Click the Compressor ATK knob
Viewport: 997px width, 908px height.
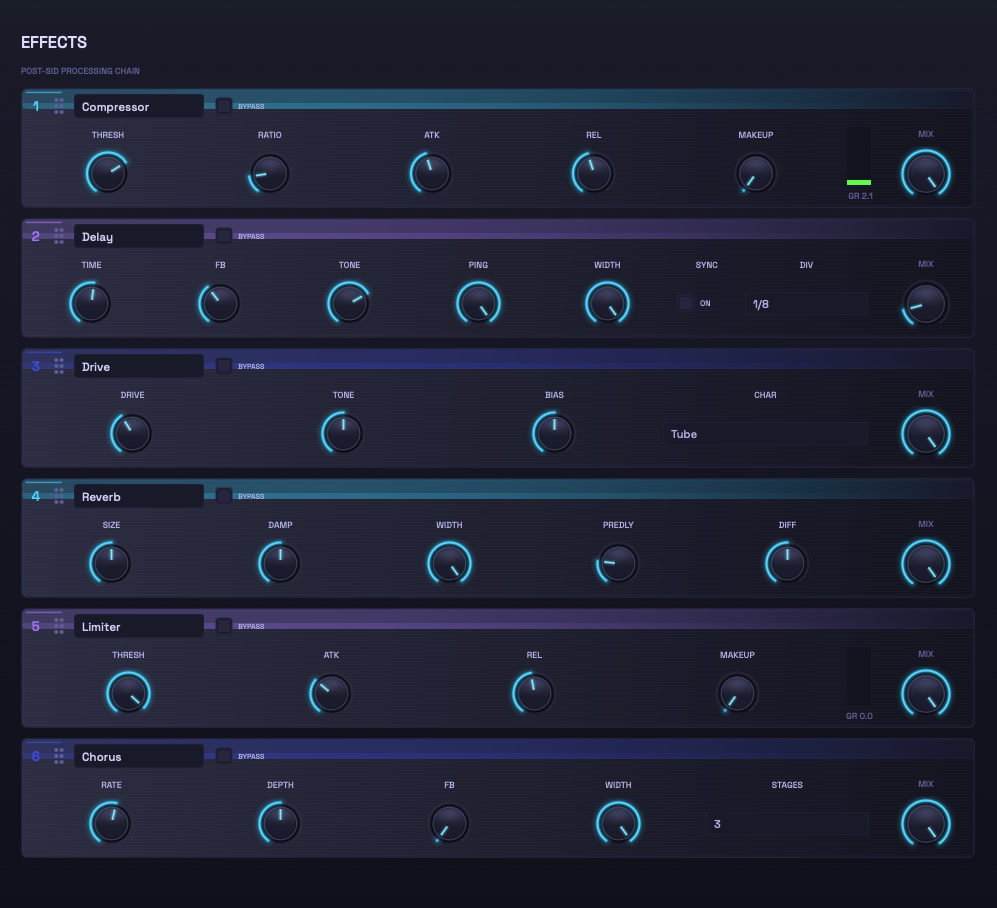432,173
